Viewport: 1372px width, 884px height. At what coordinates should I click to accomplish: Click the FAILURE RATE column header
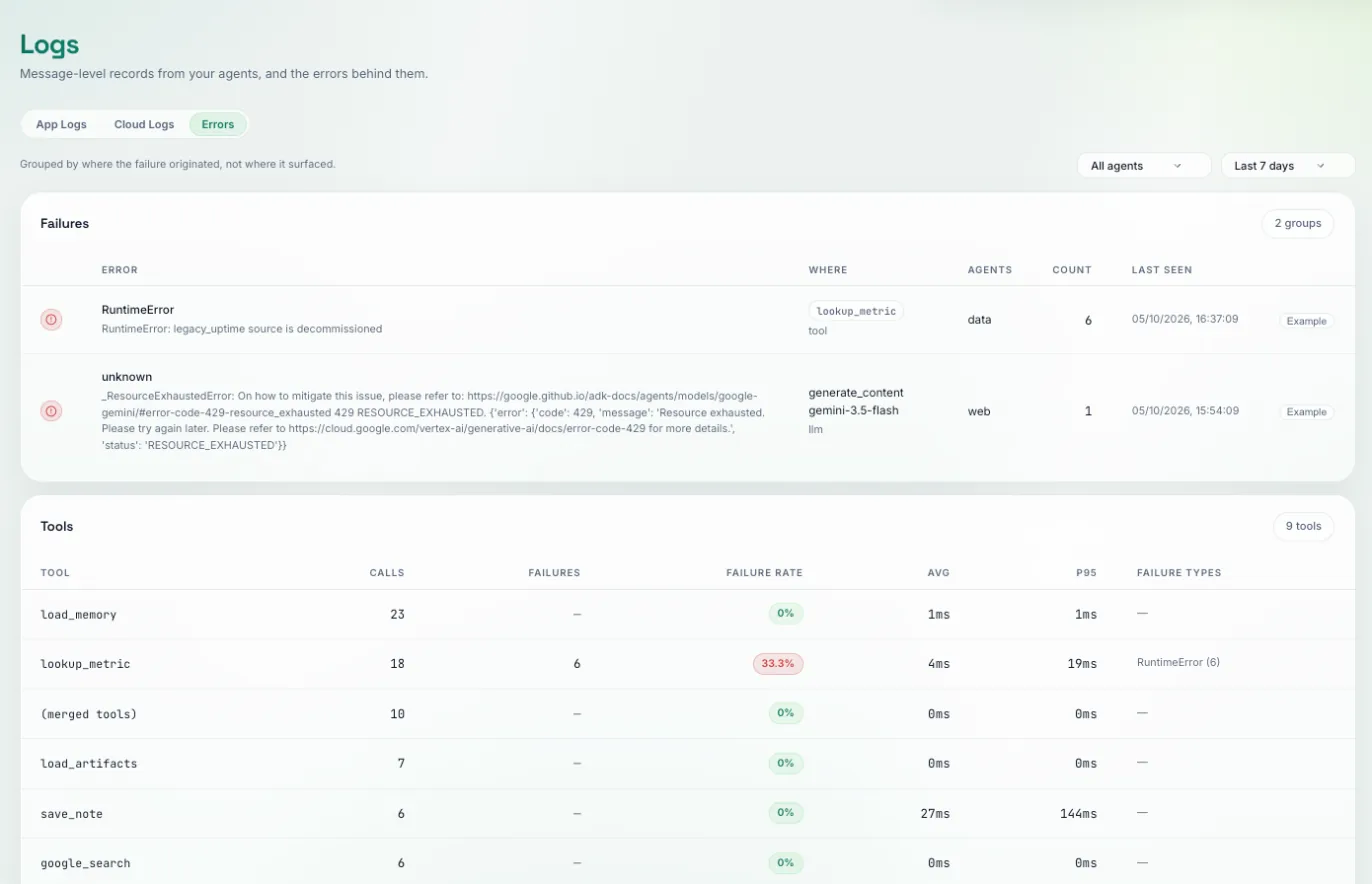tap(764, 573)
